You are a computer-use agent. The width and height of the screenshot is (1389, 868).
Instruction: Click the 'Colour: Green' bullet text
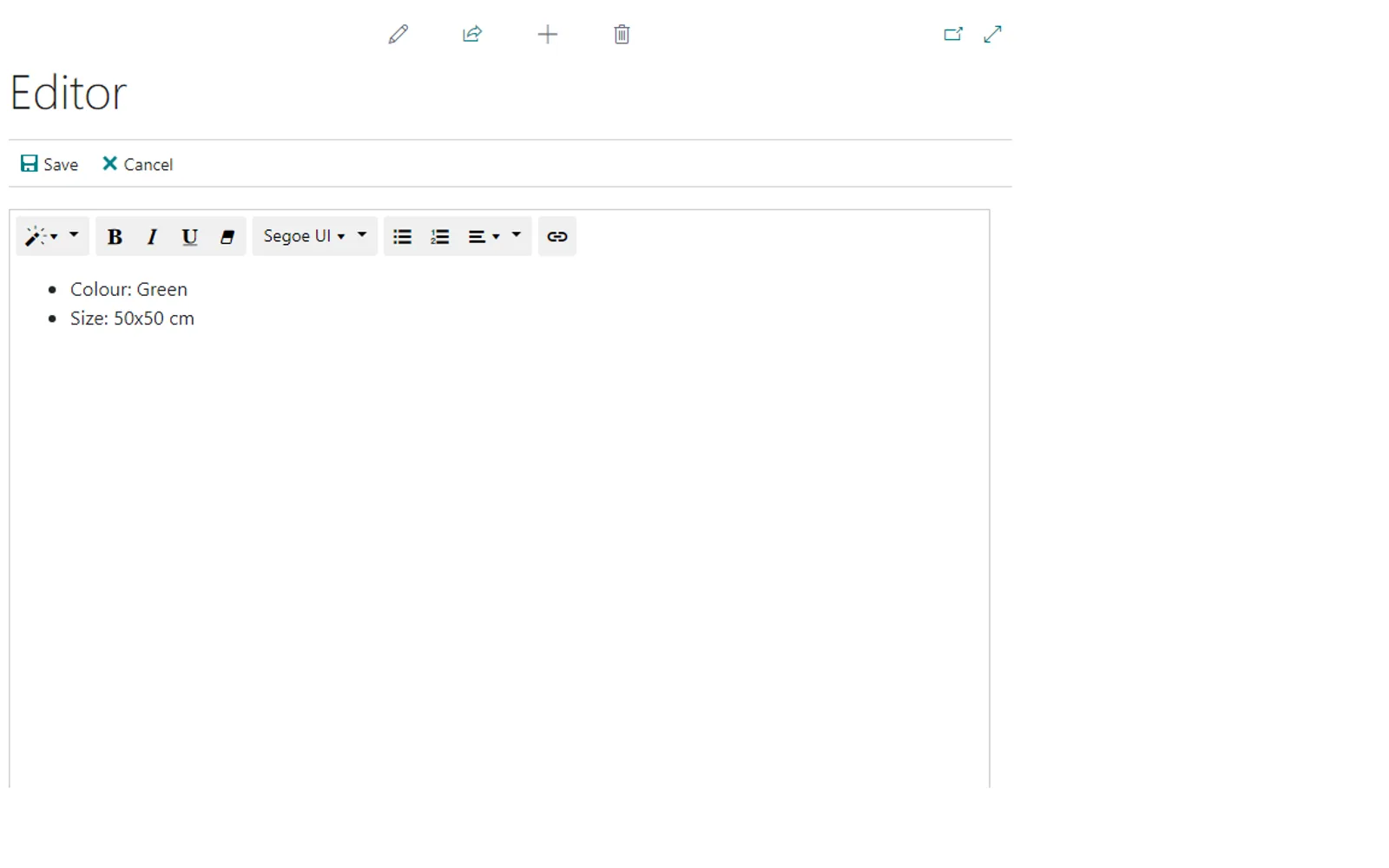pos(128,289)
